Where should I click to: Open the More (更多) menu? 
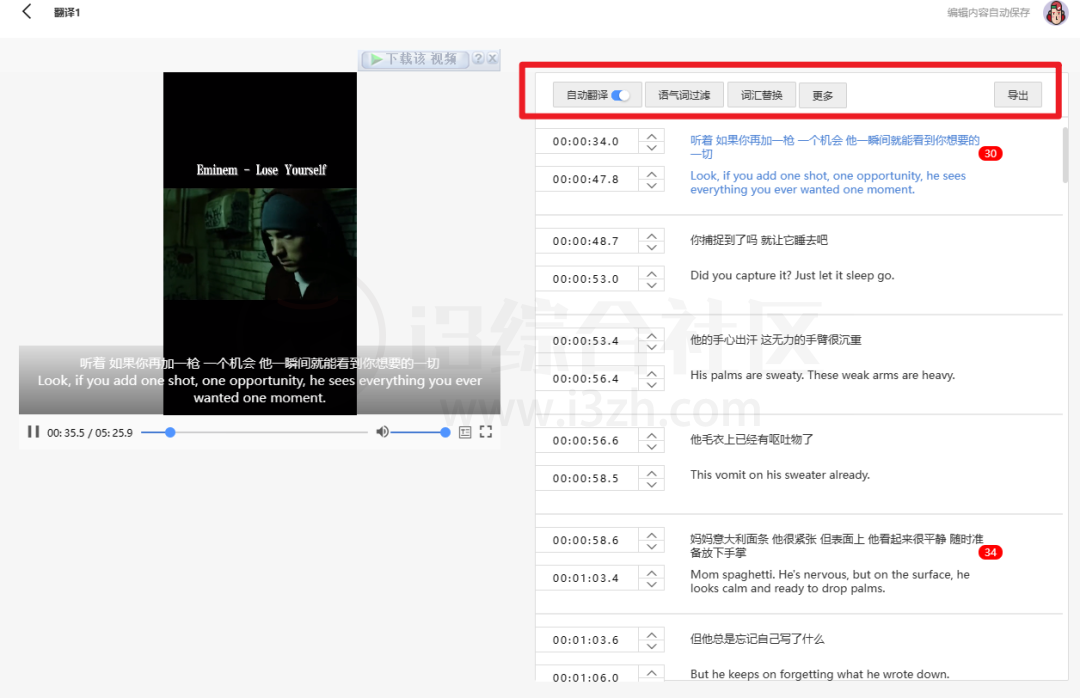coord(822,96)
